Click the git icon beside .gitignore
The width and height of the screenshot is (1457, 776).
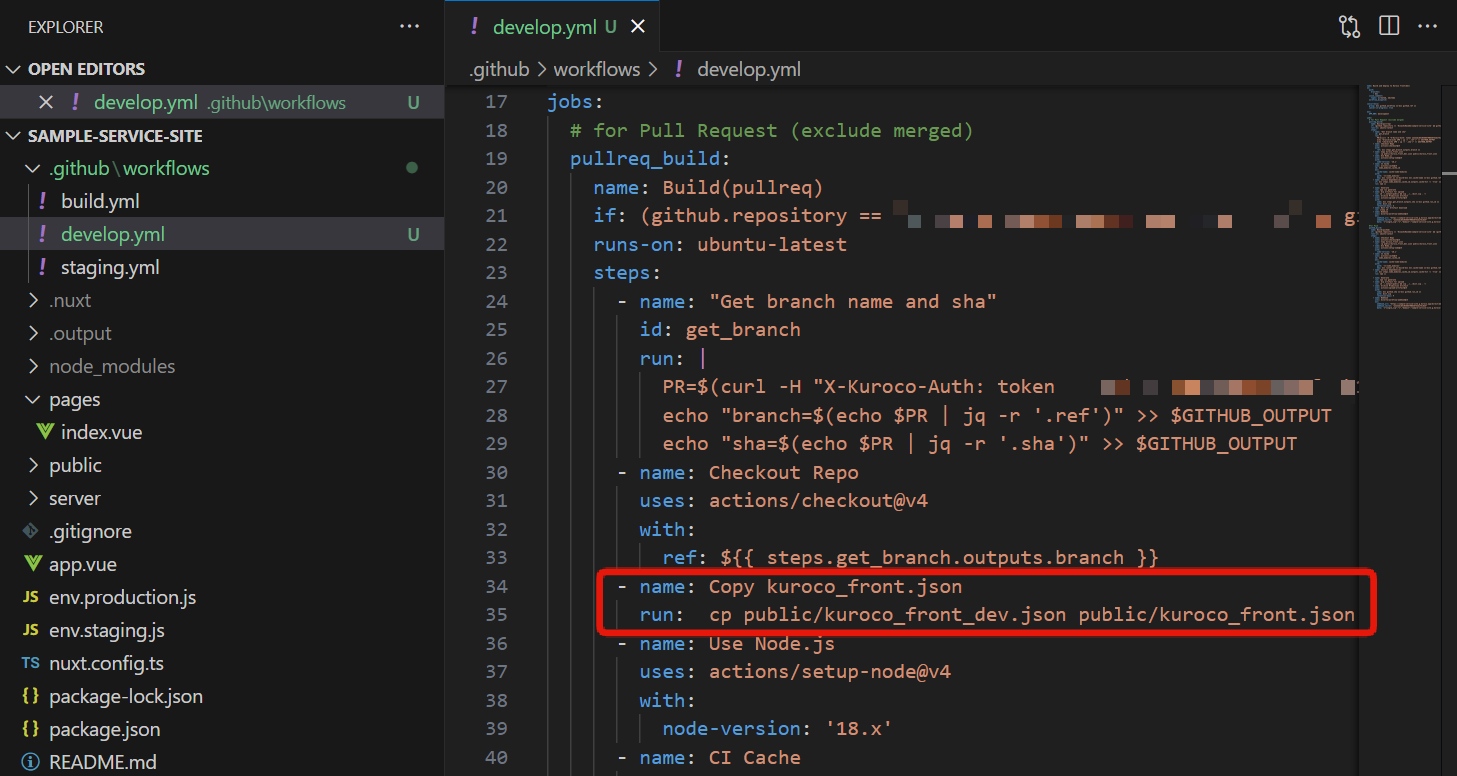[x=31, y=531]
